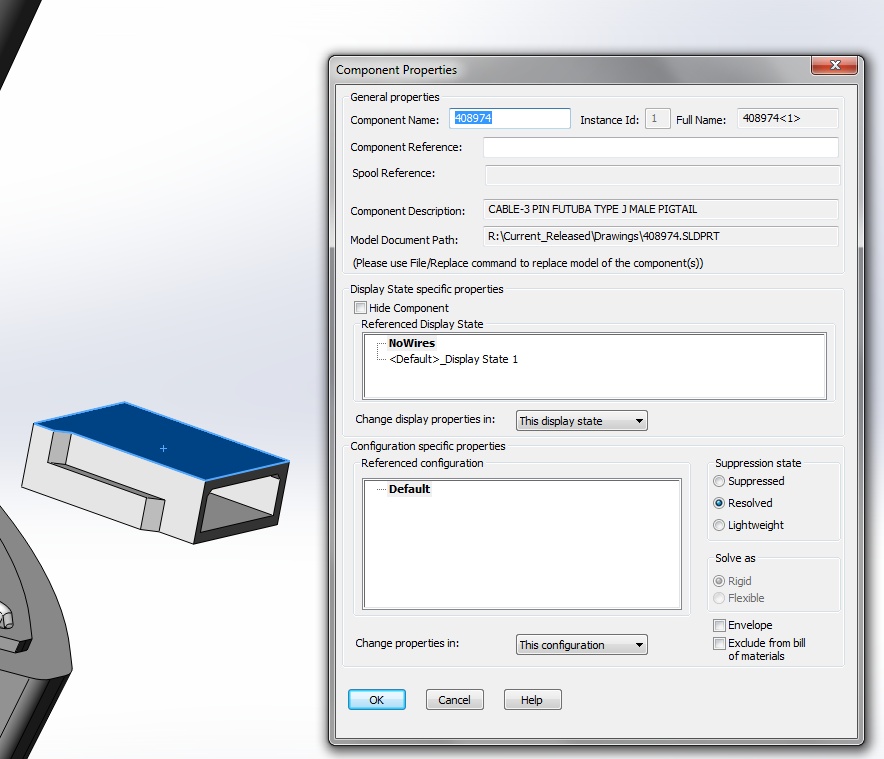Viewport: 884px width, 759px height.
Task: Close the Component Properties dialog
Action: point(834,65)
